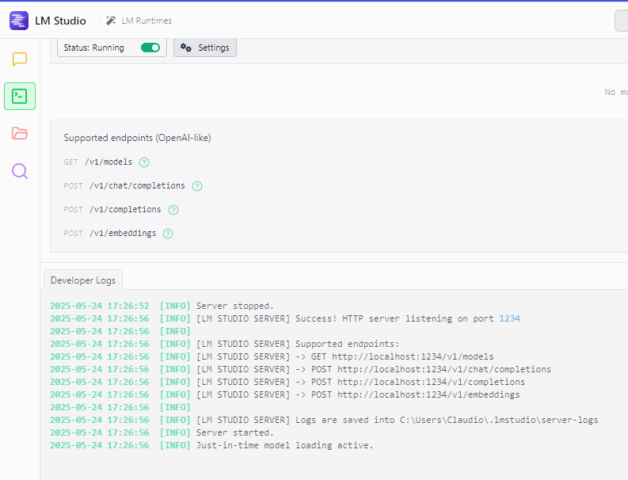Click the /v1/embeddings endpoint path text

pyautogui.click(x=123, y=233)
